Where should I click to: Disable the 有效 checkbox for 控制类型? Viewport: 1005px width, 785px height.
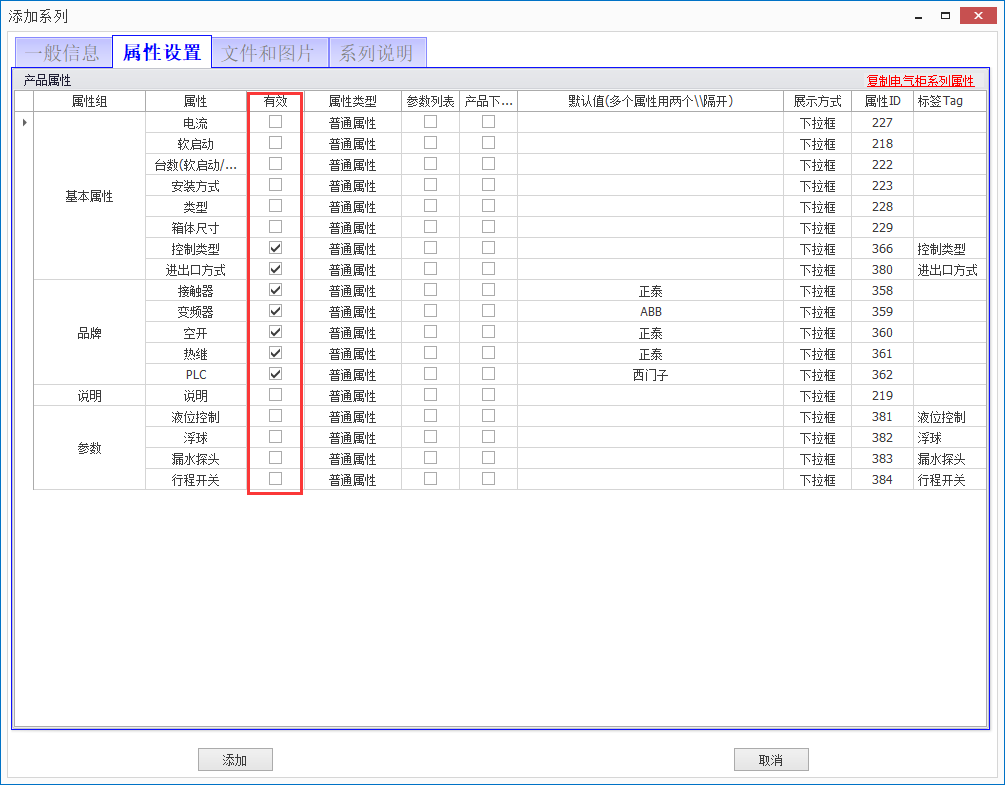[274, 248]
